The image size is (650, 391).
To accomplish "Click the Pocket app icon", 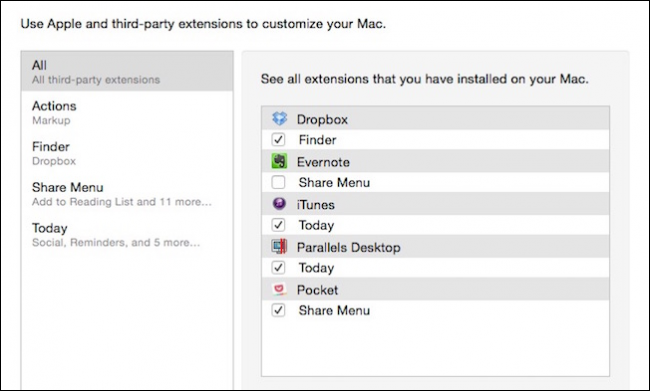I will coord(279,289).
